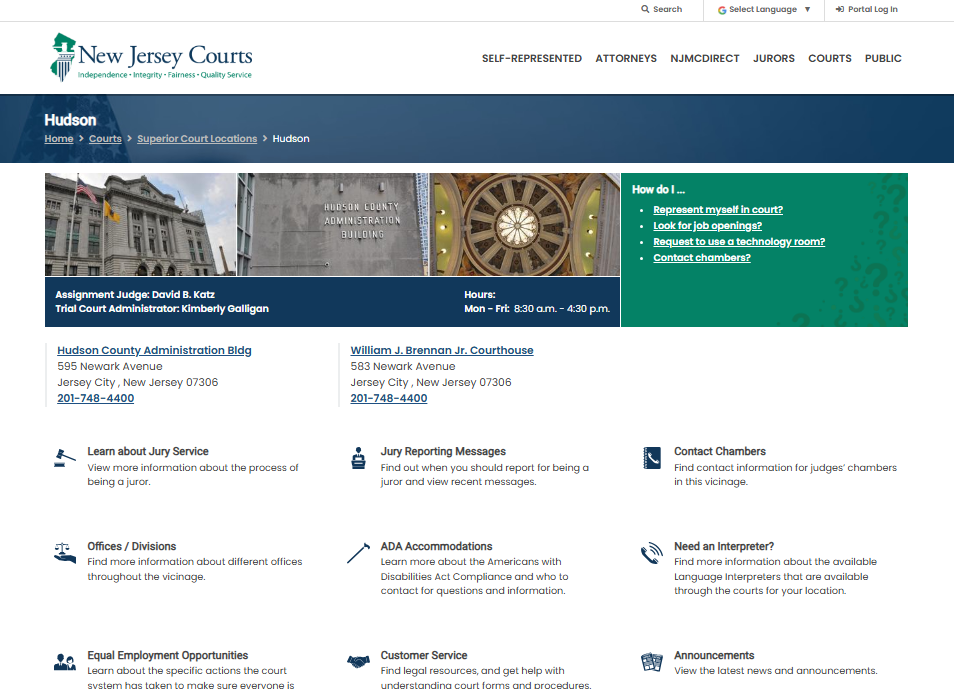Open the Self-Represented menu
Viewport: 954px width, 689px height.
coord(531,59)
